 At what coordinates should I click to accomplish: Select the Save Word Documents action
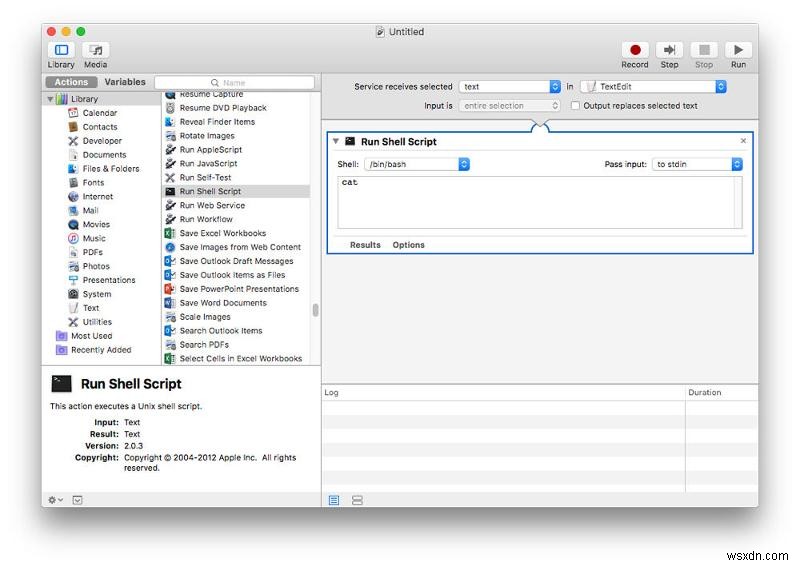(x=223, y=303)
